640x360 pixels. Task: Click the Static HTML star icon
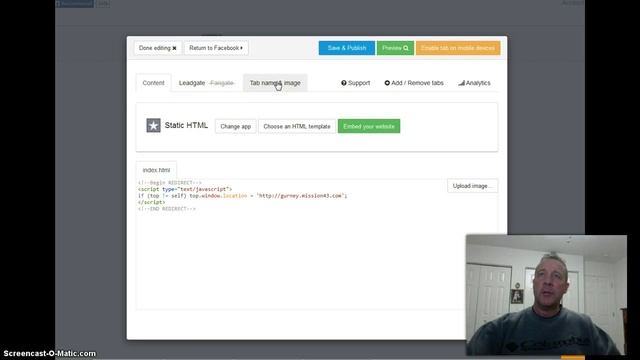click(x=153, y=125)
